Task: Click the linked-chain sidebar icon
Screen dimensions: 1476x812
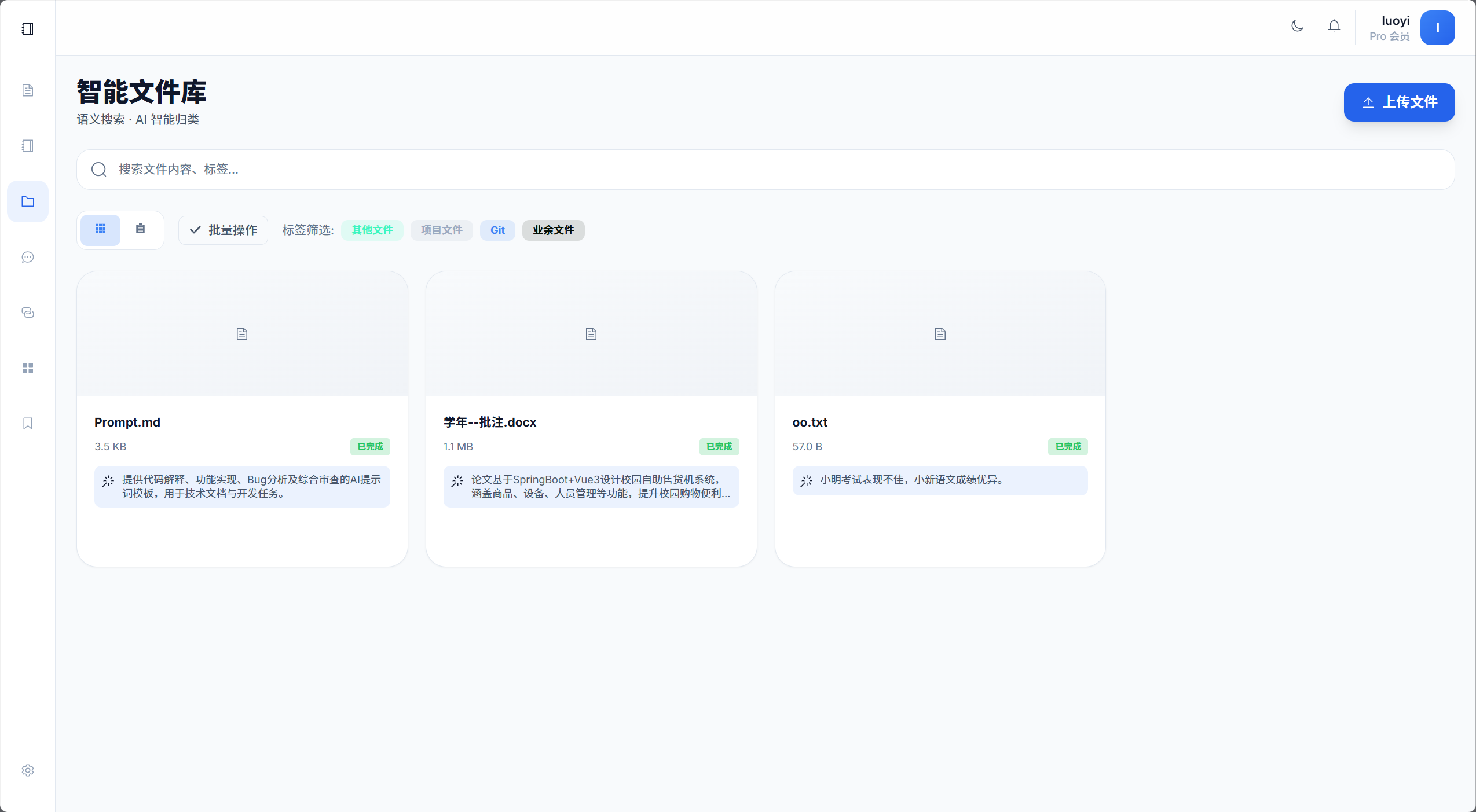Action: tap(27, 313)
